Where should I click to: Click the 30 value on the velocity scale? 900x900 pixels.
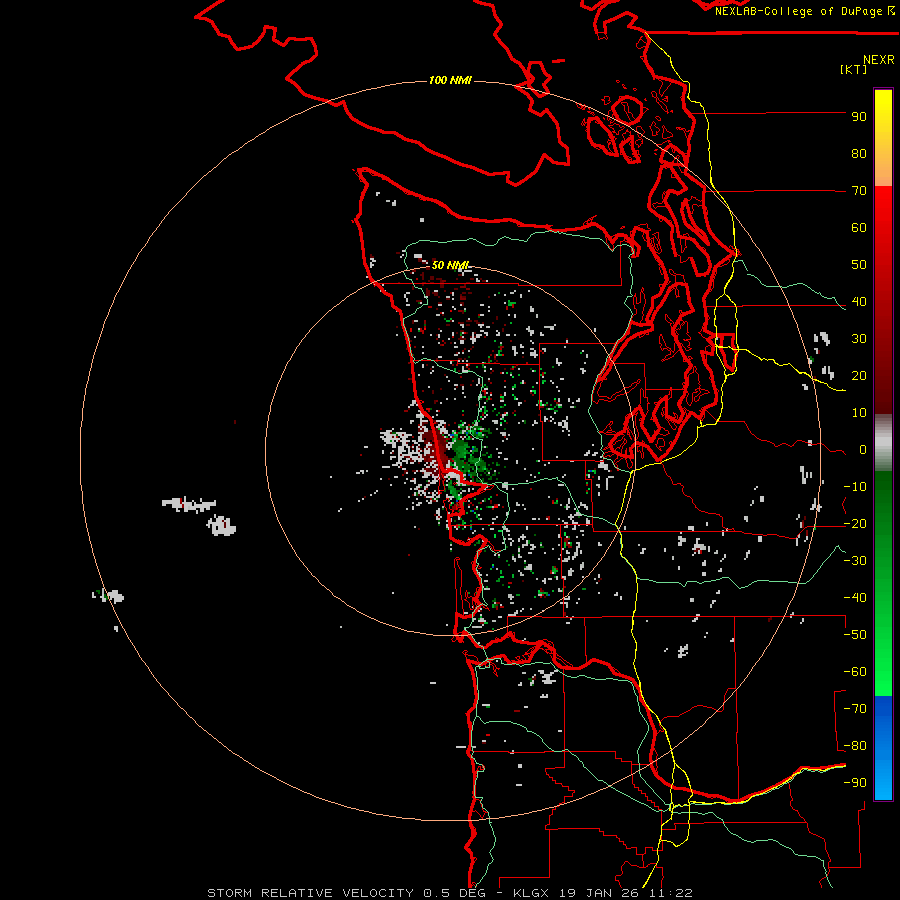click(859, 339)
